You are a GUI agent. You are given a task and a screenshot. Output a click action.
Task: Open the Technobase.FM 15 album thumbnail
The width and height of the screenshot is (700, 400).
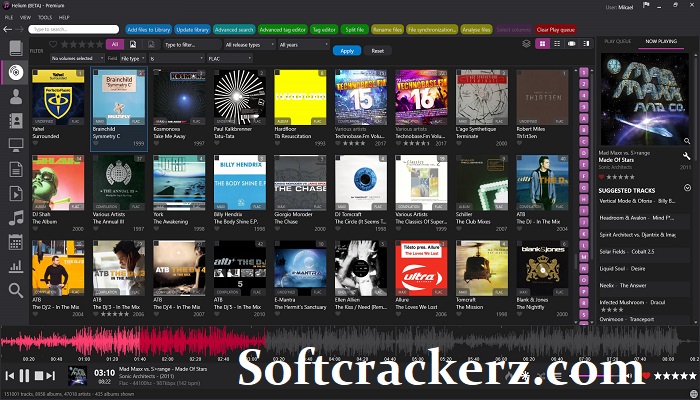tap(361, 97)
